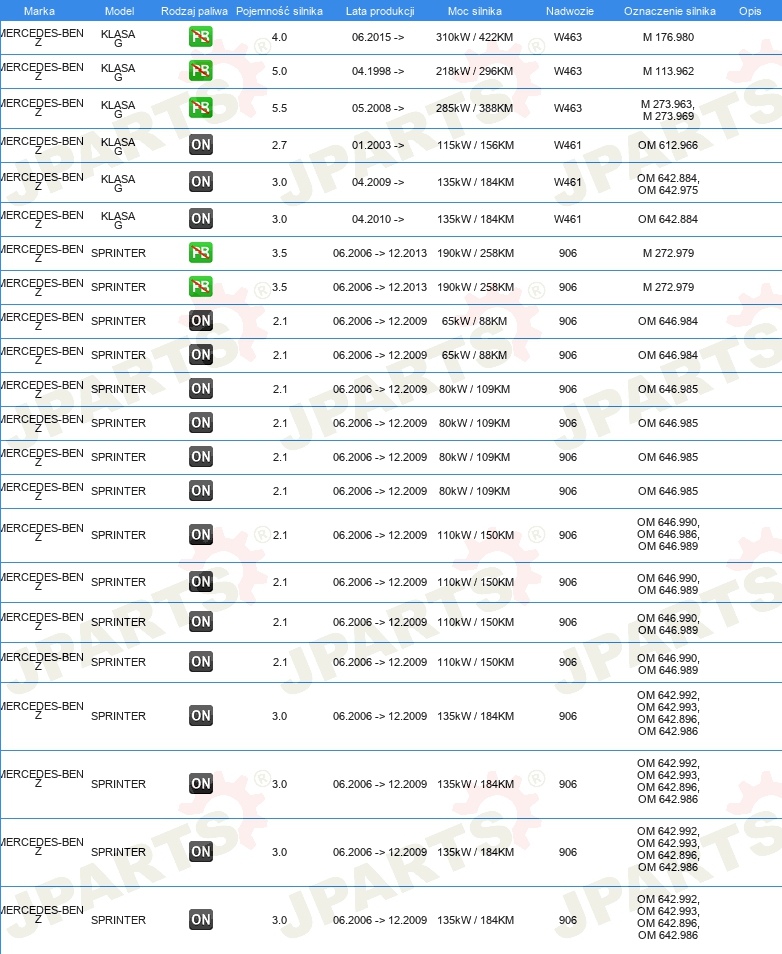This screenshot has width=782, height=954.
Task: Click the petrol fuel icon in the M 113.962 row
Action: 200,71
